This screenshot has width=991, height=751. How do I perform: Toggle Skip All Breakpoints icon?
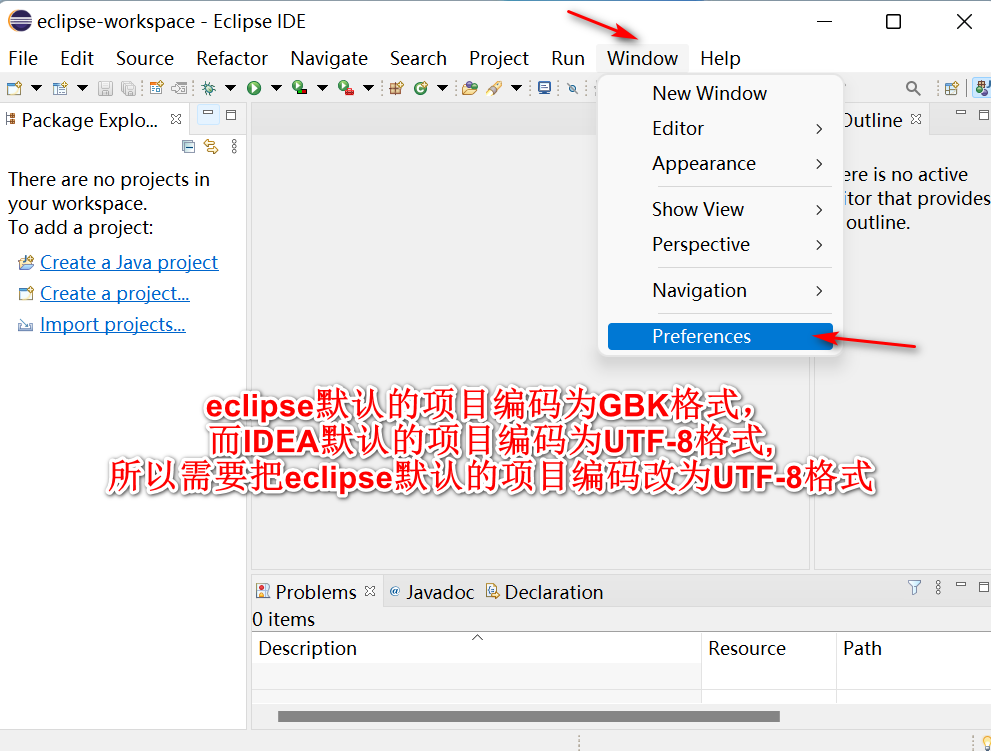(573, 89)
